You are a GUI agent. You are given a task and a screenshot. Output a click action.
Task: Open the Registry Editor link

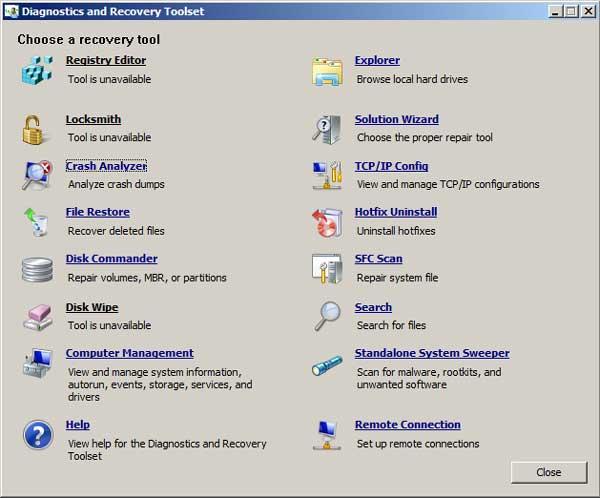pyautogui.click(x=106, y=60)
